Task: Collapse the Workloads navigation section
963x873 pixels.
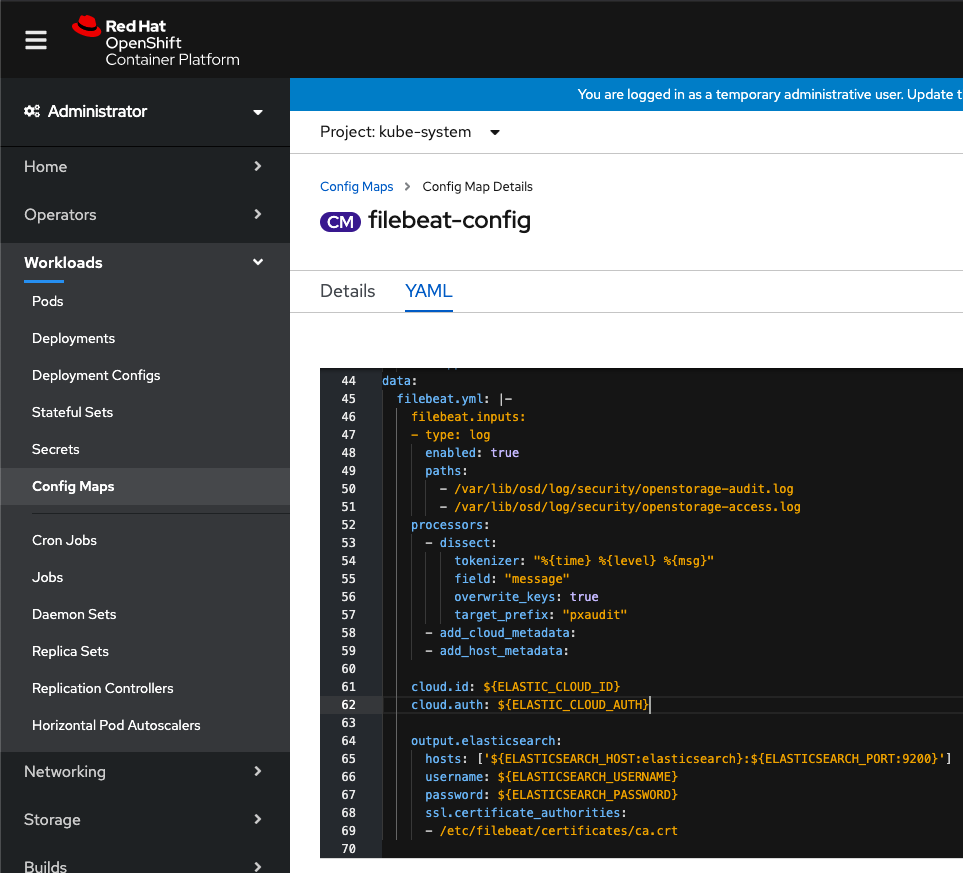Action: 144,262
